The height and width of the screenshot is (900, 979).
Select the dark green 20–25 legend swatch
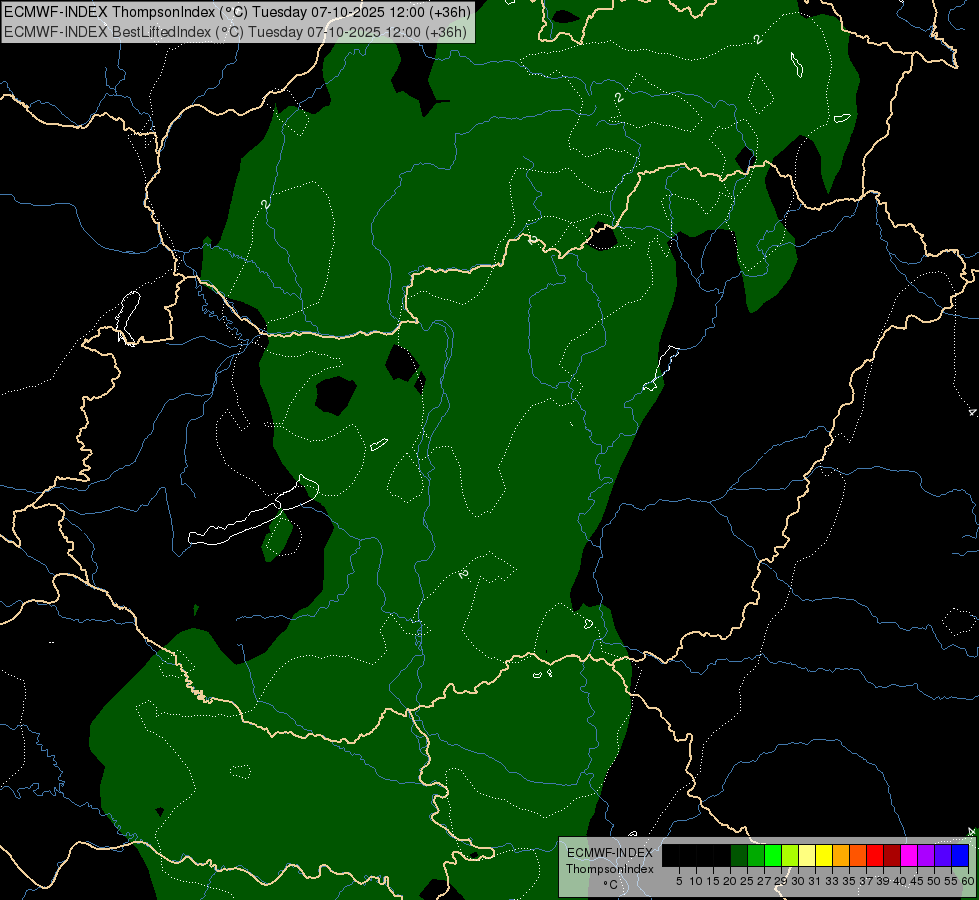[x=739, y=855]
